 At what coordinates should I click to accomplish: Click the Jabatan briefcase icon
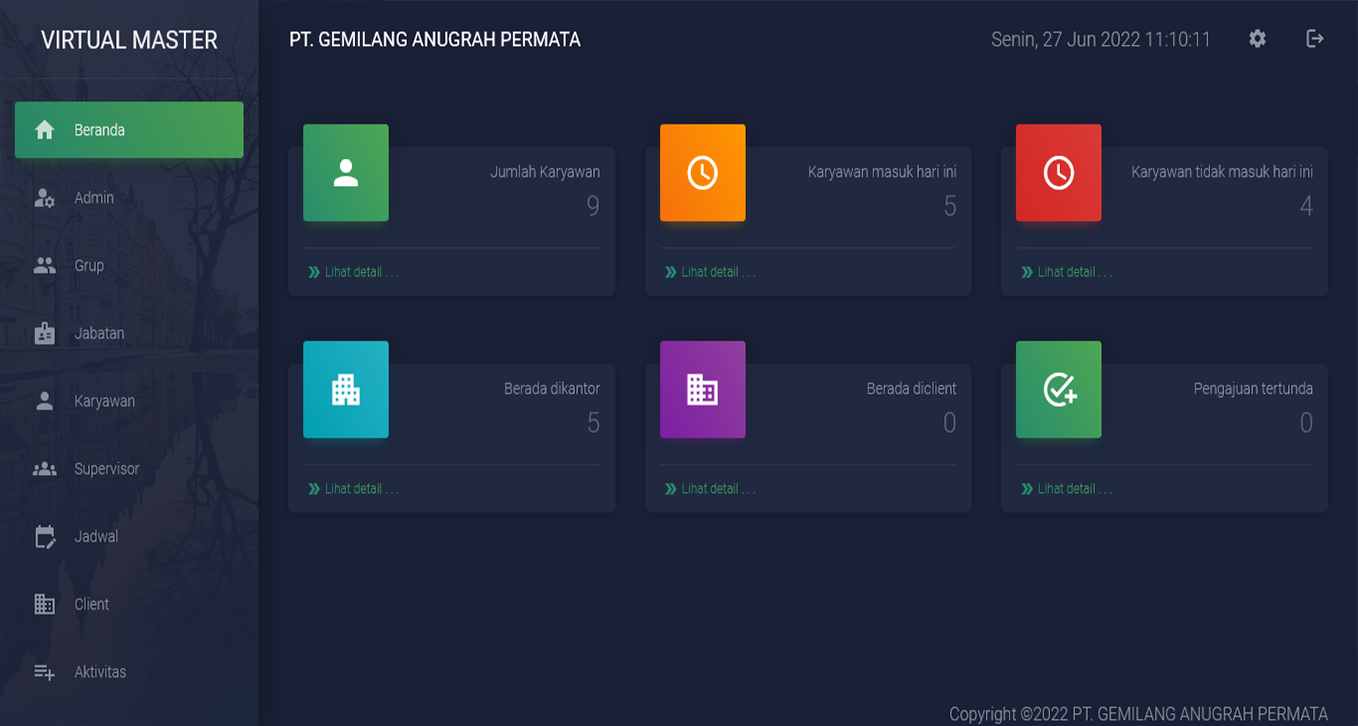(44, 332)
